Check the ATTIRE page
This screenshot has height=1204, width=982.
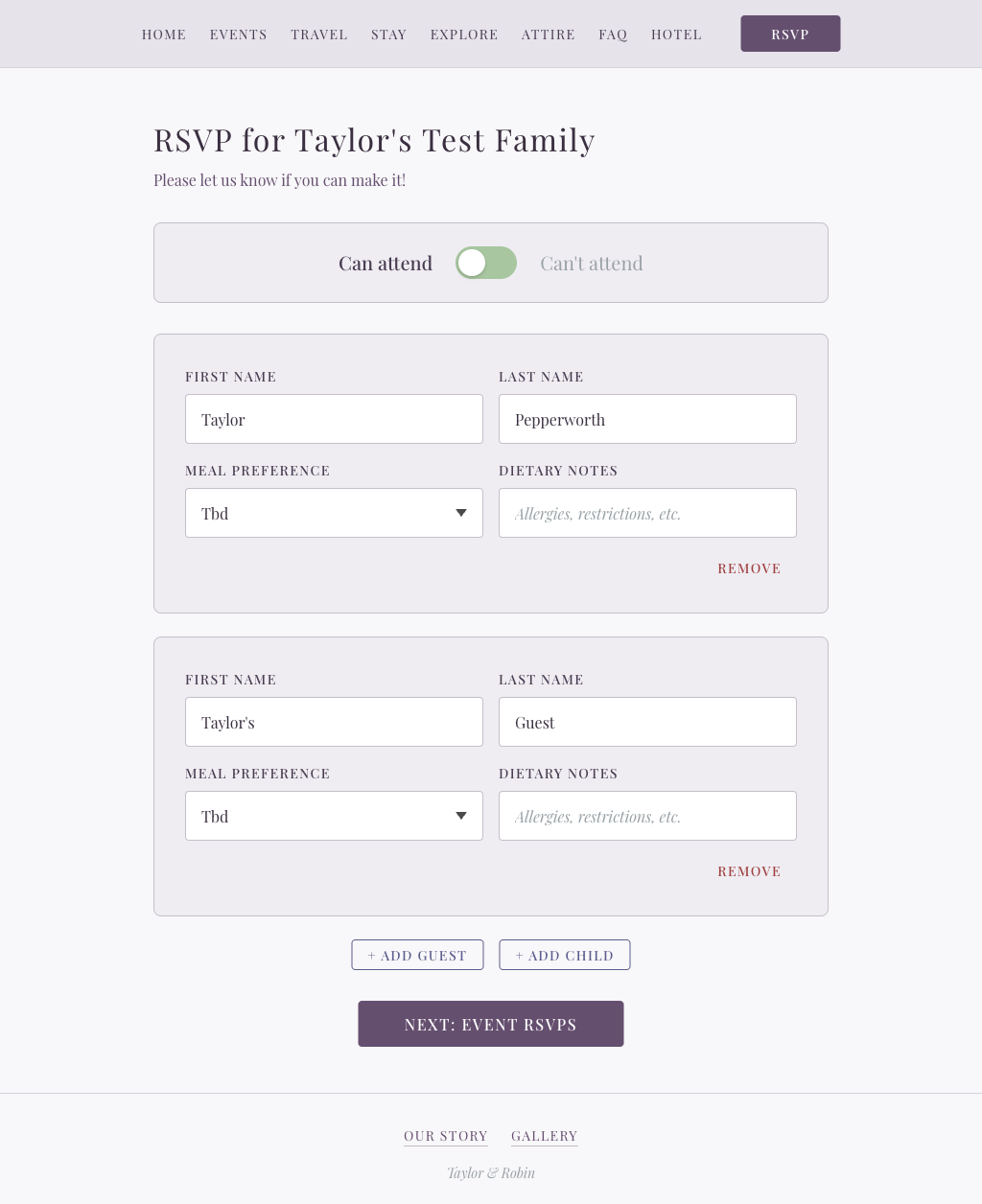[x=548, y=35]
